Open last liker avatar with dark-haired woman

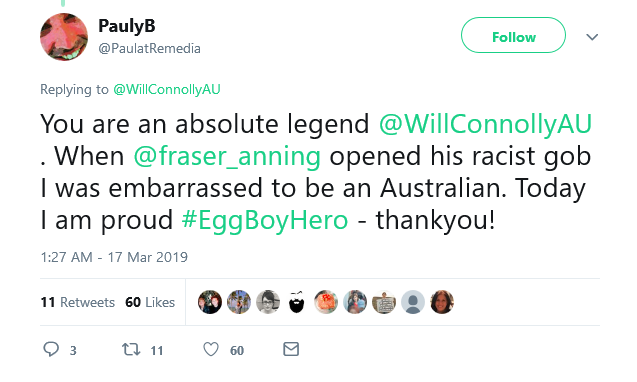(442, 302)
